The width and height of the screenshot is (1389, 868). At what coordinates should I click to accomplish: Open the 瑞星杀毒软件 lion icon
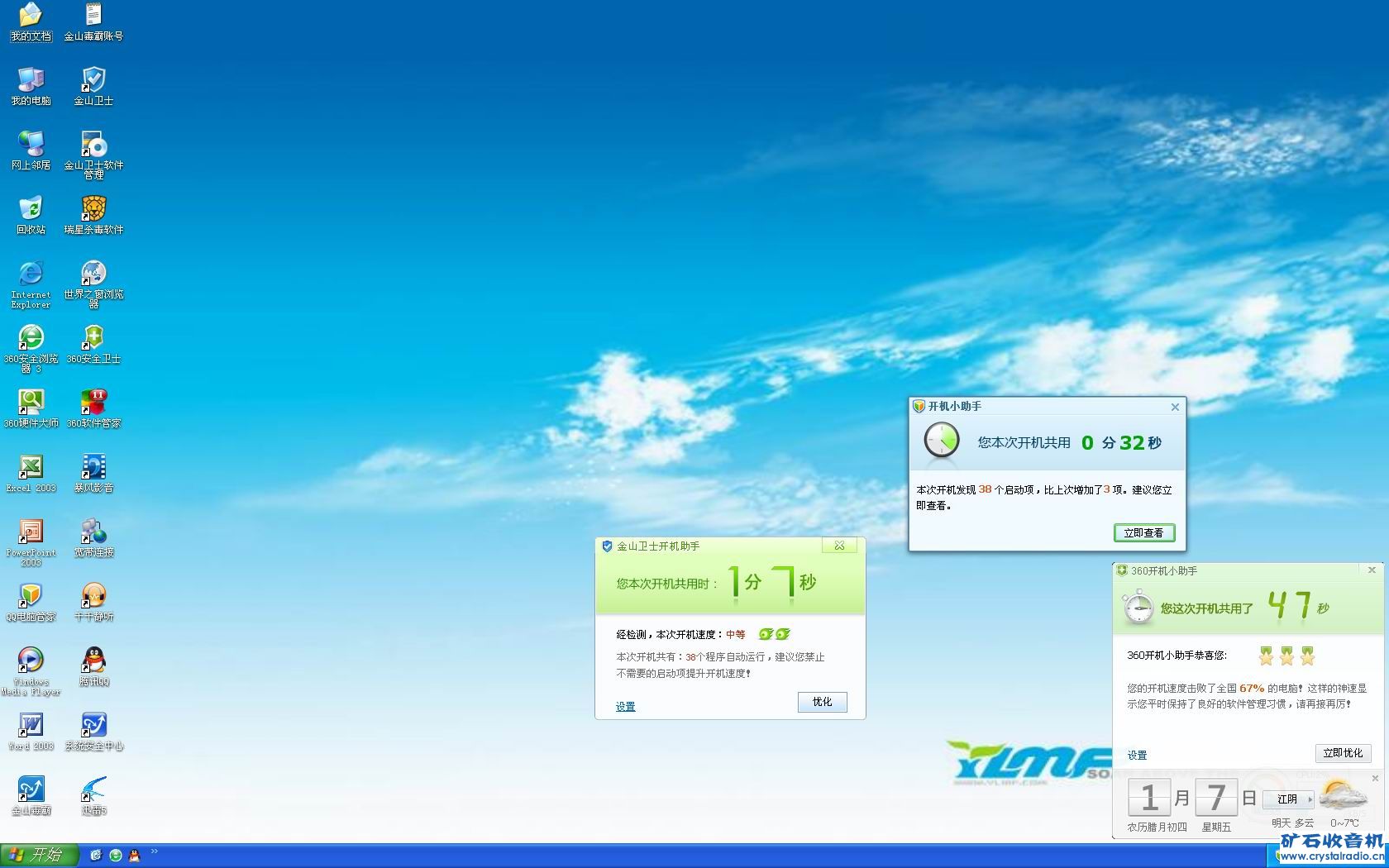tap(93, 209)
